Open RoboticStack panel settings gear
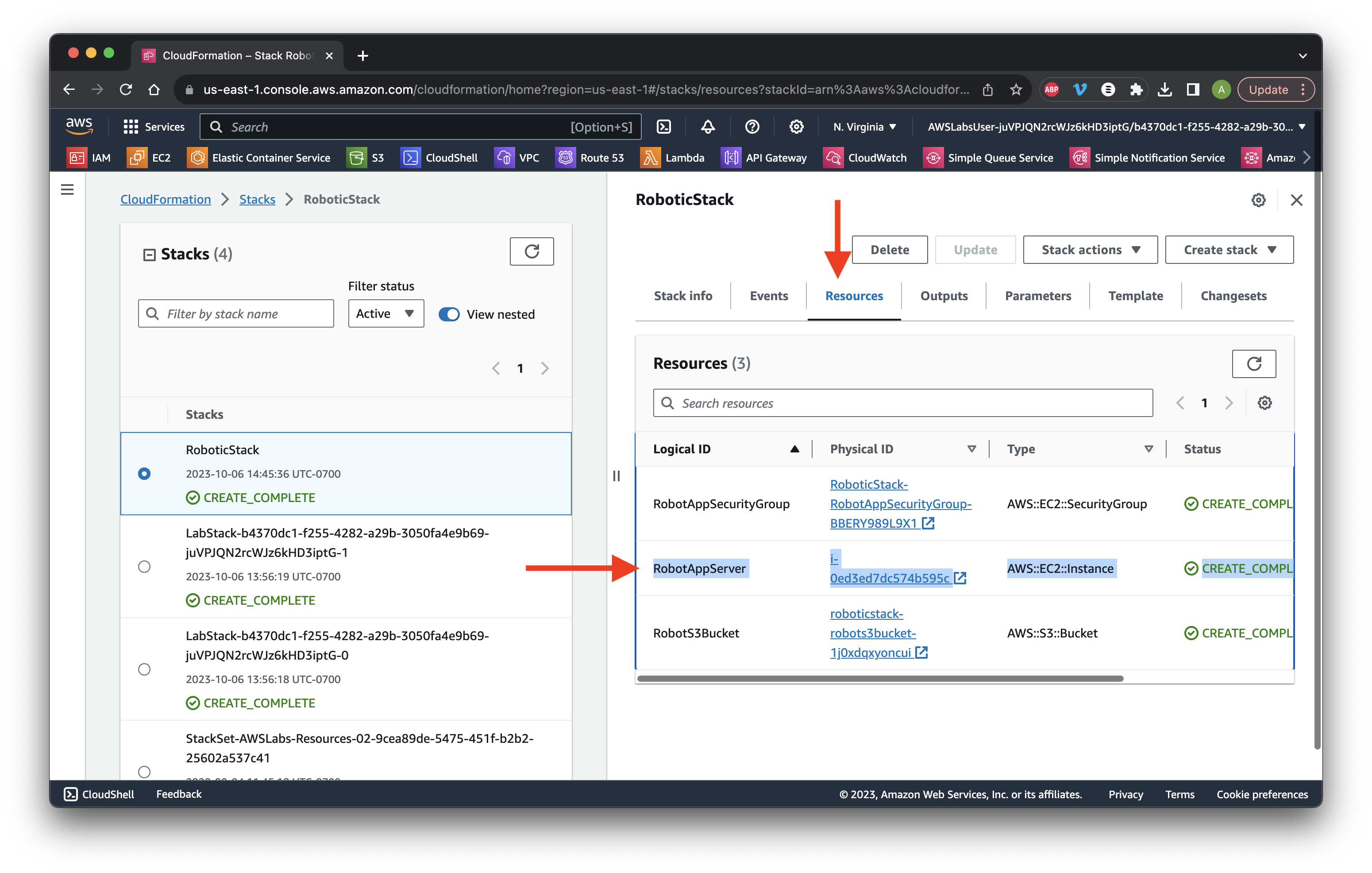1372x873 pixels. [1258, 200]
